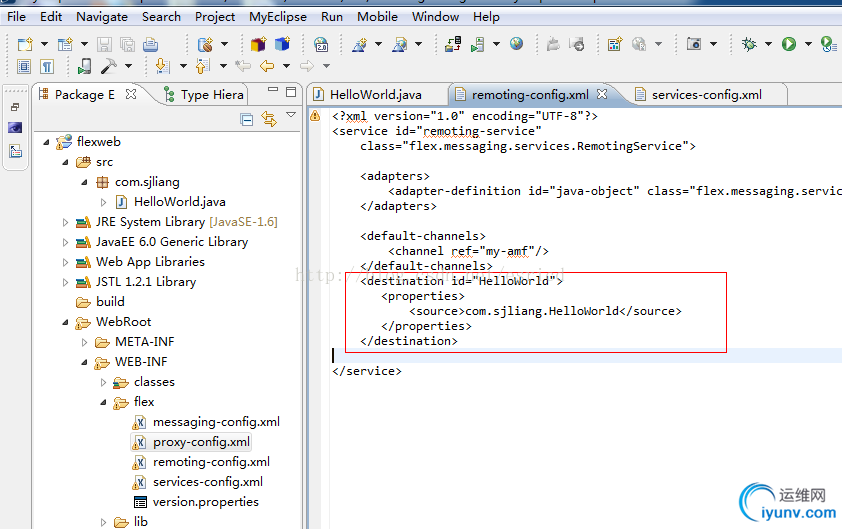This screenshot has height=529, width=842.
Task: Toggle Link with Editor in Package Explorer
Action: click(x=269, y=119)
